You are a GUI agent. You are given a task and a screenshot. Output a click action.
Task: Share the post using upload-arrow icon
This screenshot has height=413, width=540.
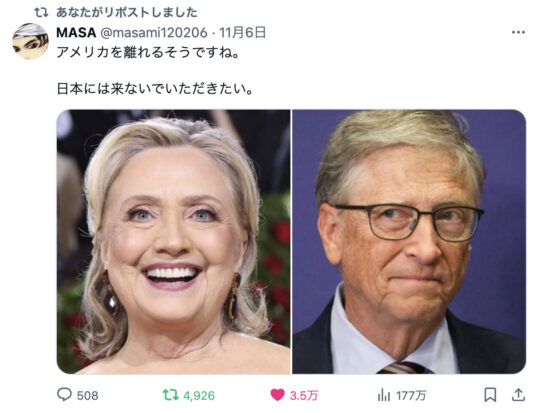coord(518,395)
